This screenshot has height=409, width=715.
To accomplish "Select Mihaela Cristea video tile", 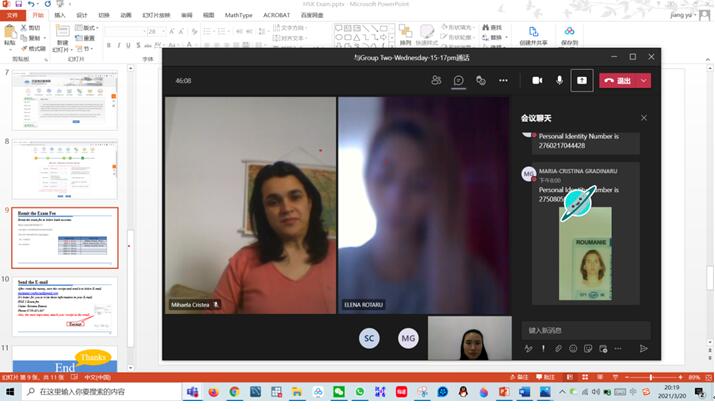I will (250, 205).
